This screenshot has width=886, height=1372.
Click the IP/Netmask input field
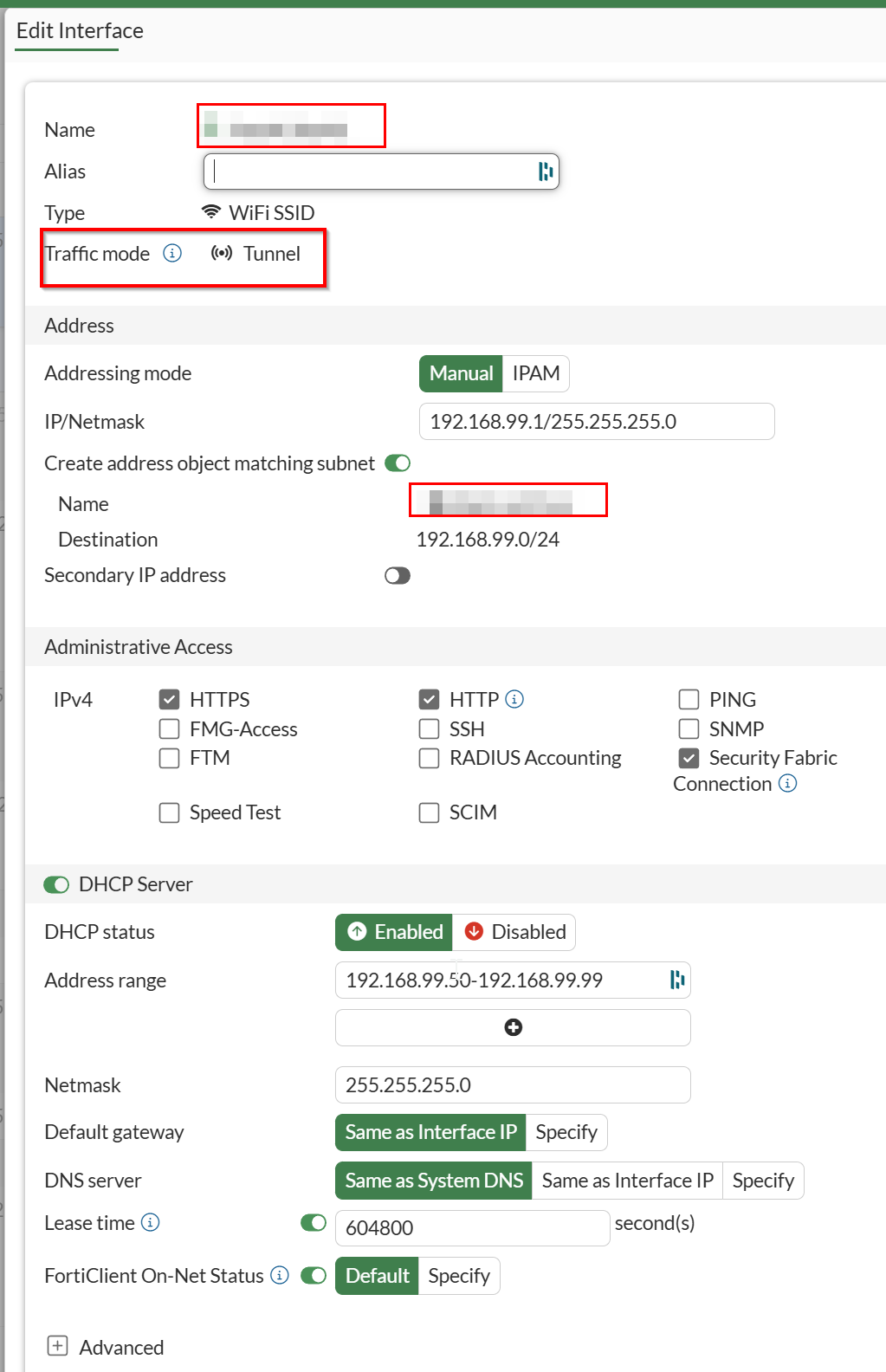(x=597, y=422)
